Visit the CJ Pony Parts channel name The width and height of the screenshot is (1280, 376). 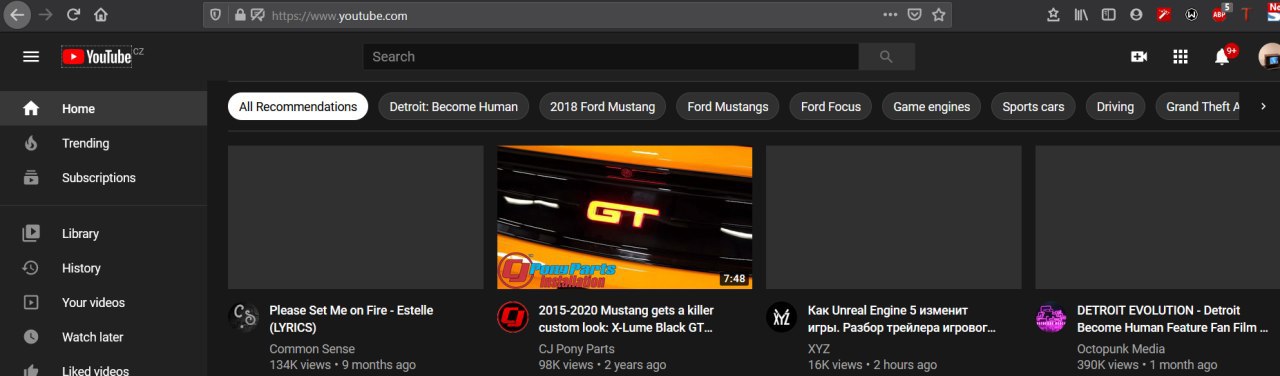click(x=580, y=349)
